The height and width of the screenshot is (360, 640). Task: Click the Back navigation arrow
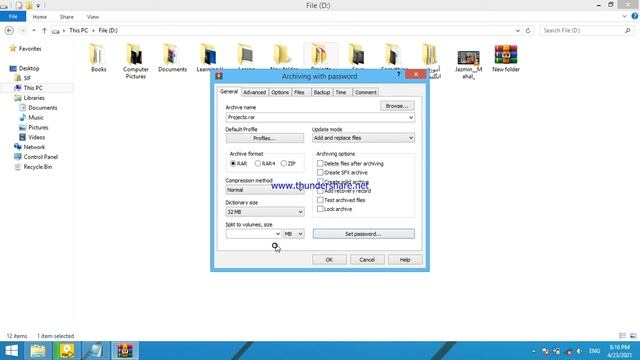[9, 31]
